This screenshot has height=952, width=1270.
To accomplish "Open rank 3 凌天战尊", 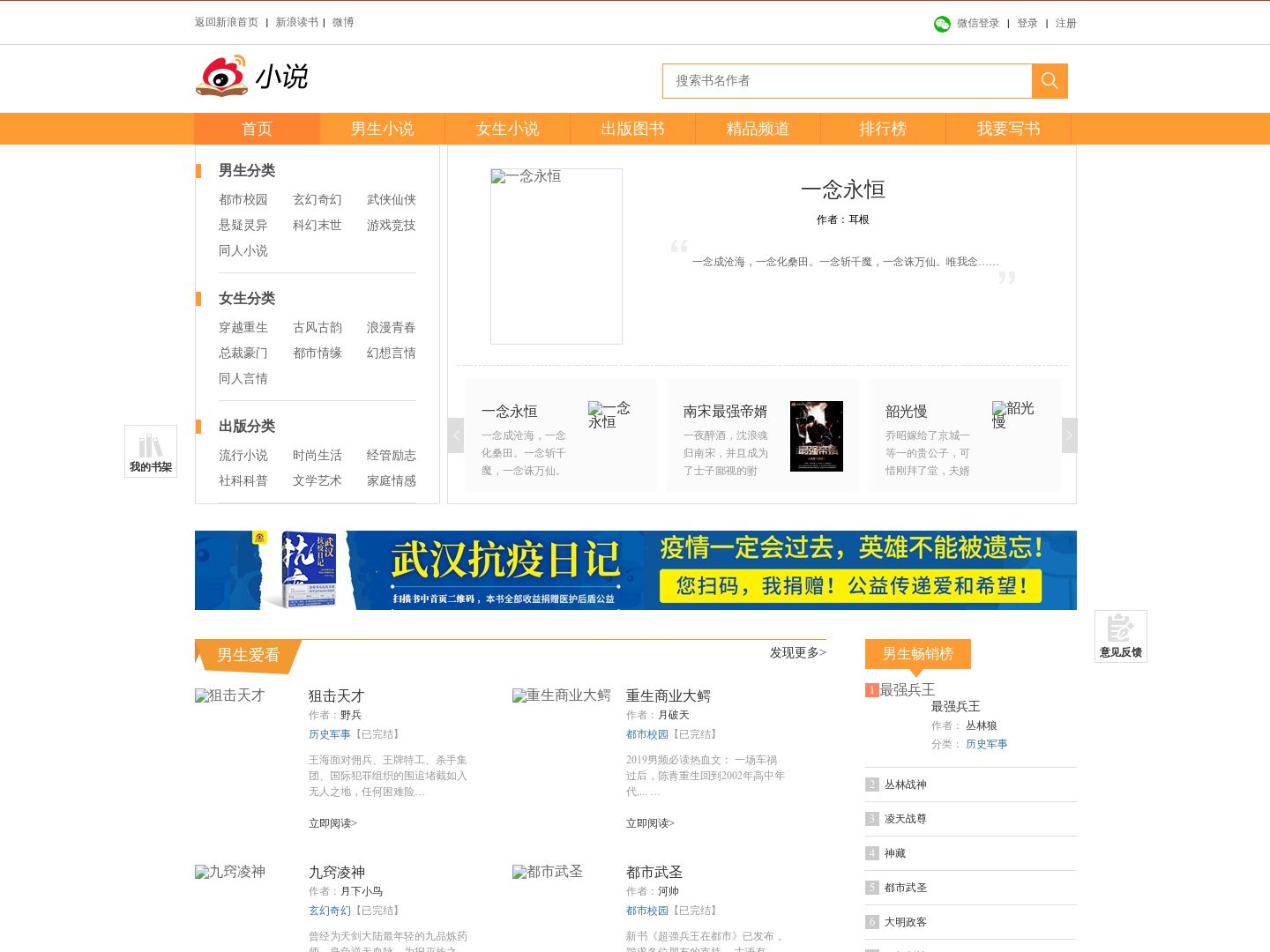I will [x=906, y=819].
